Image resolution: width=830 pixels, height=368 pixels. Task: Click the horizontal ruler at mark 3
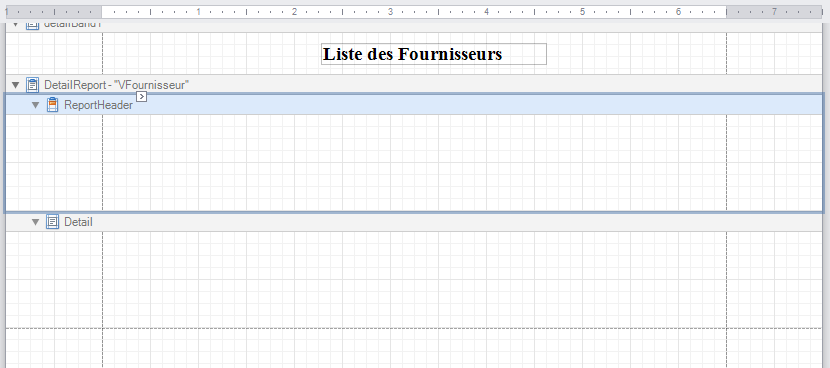[390, 12]
